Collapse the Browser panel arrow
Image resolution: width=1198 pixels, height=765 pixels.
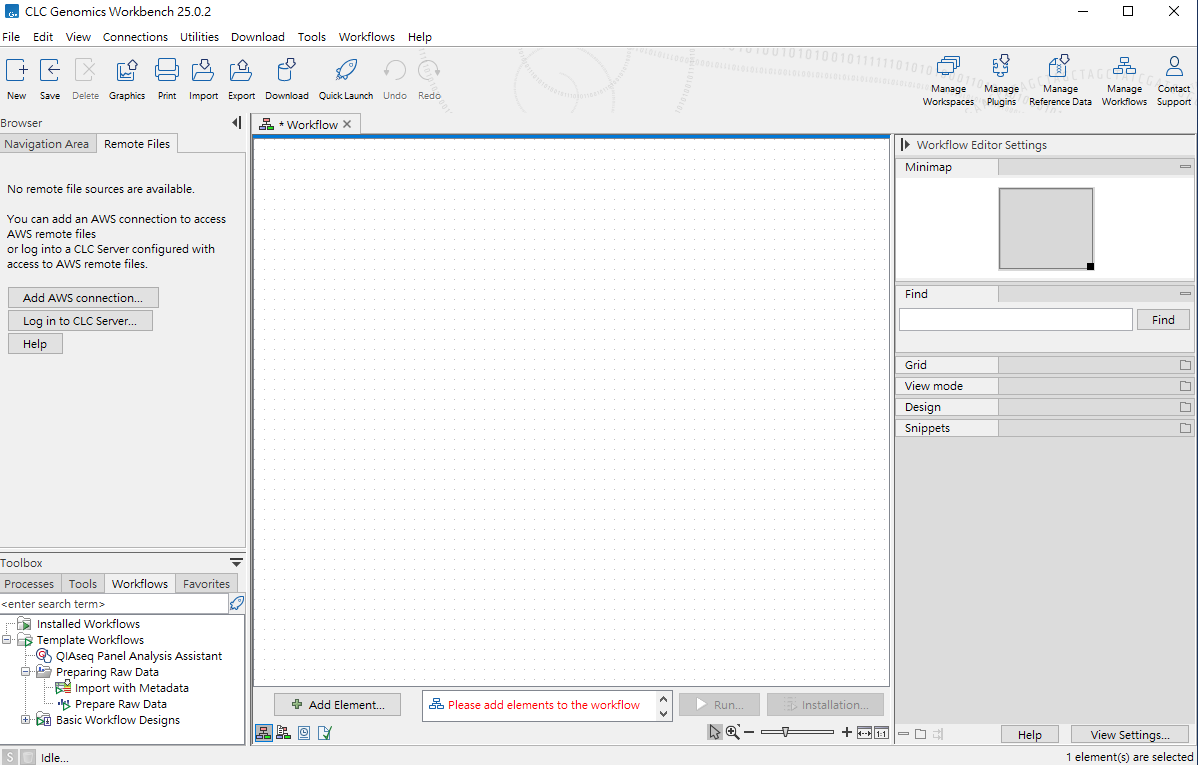tap(237, 122)
